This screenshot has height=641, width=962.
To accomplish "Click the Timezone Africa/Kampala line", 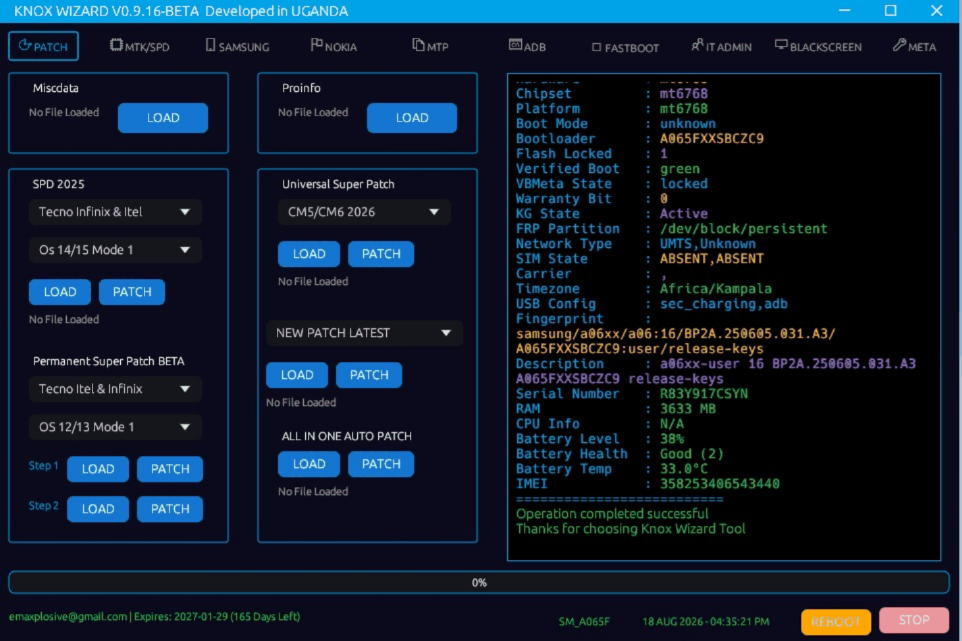I will [x=644, y=289].
